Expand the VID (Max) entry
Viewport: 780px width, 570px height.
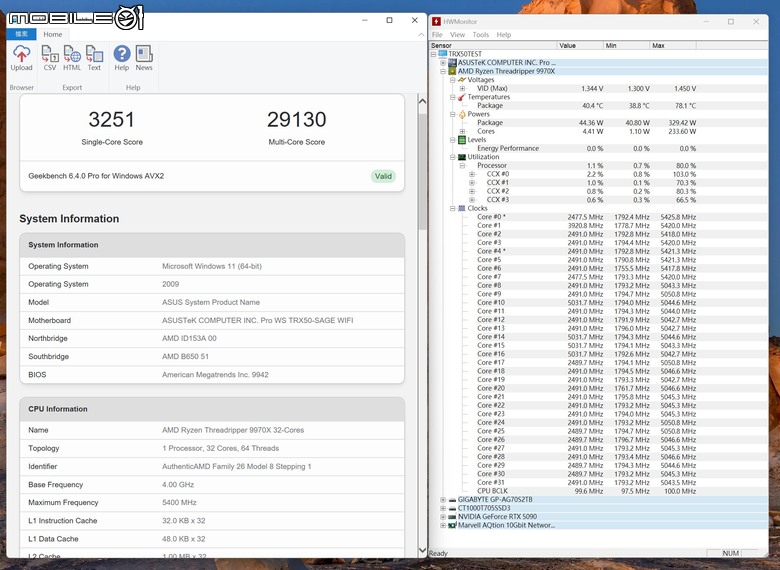[x=462, y=89]
